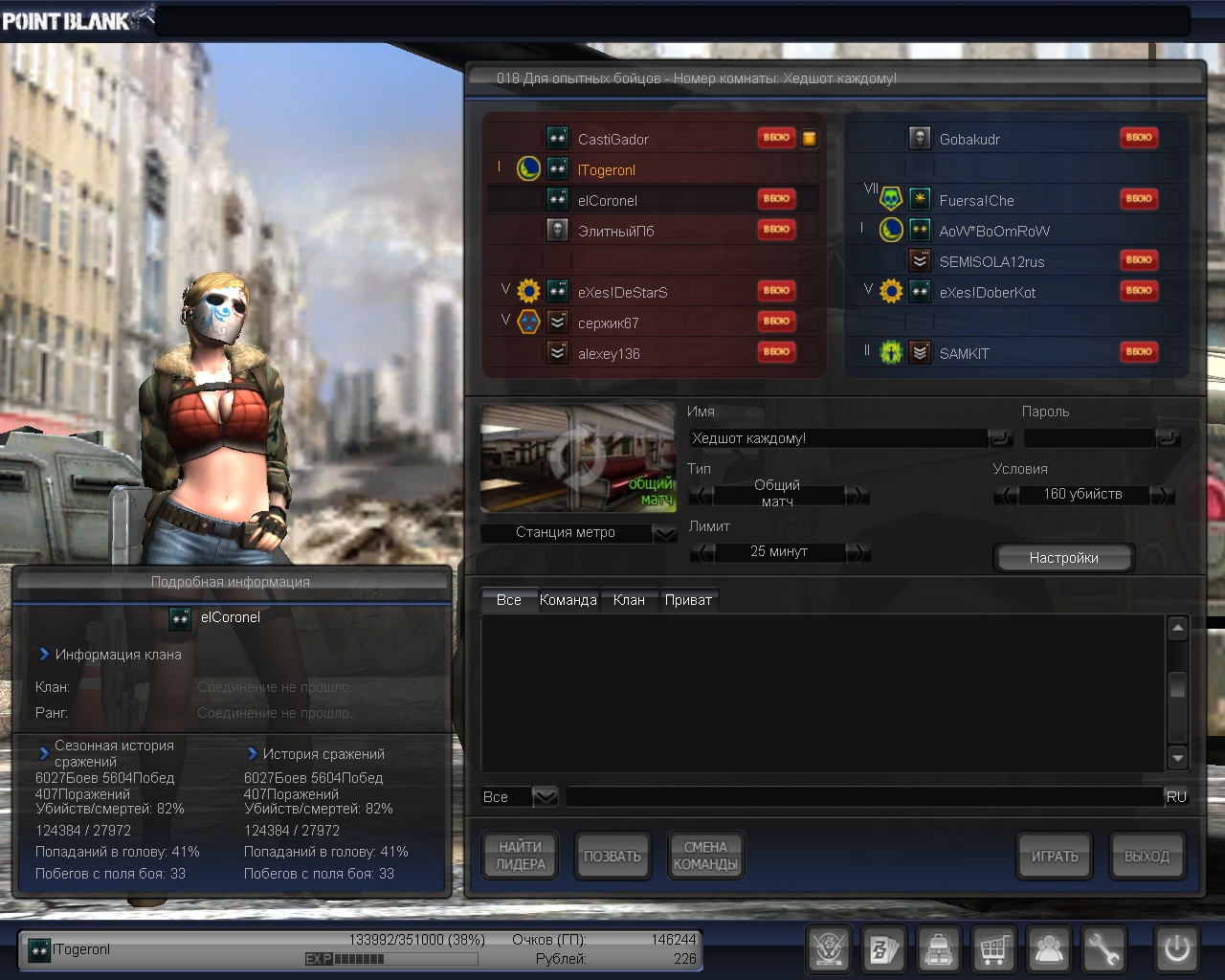Open the community friends icon

click(1049, 949)
